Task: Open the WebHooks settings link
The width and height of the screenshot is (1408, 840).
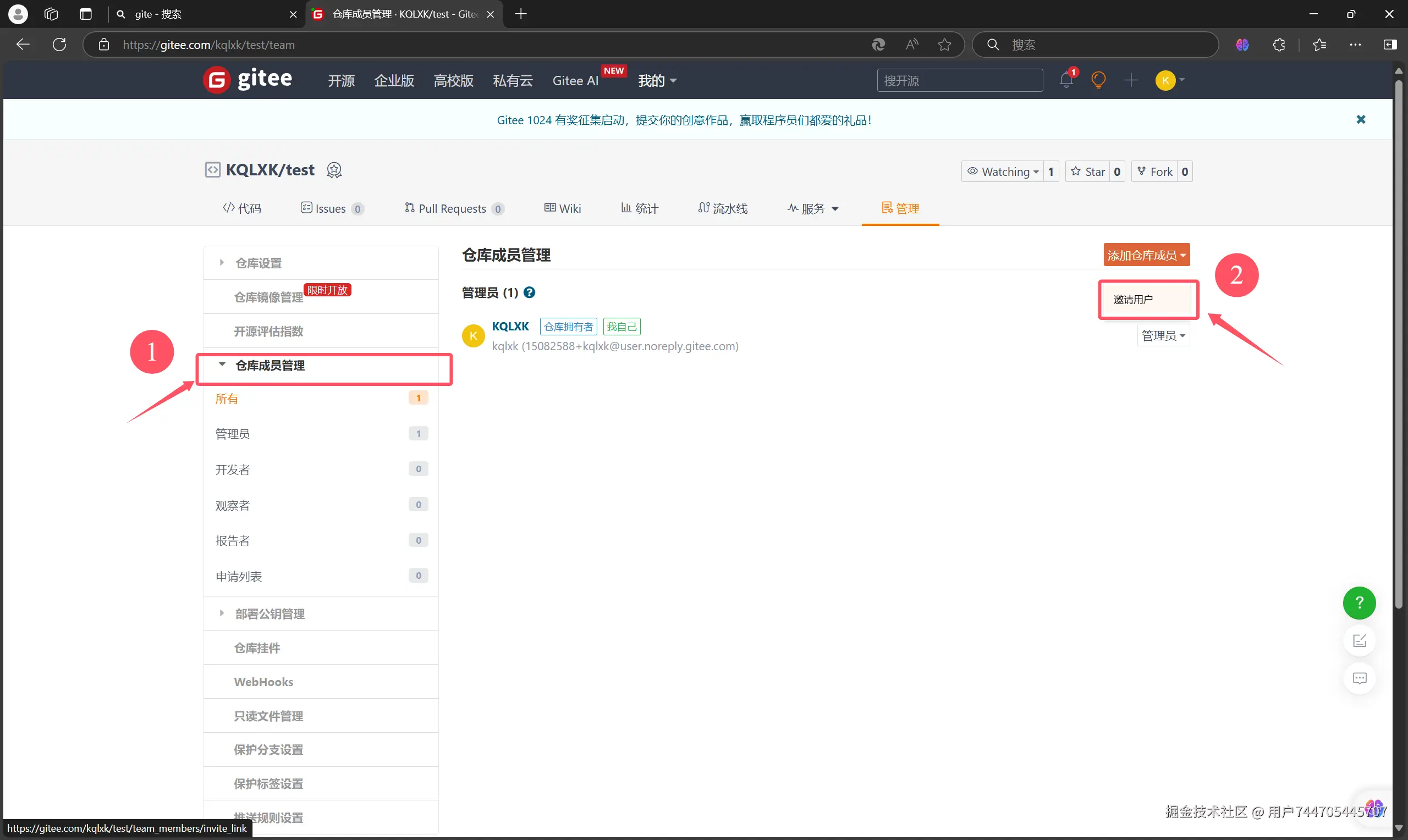Action: 263,682
